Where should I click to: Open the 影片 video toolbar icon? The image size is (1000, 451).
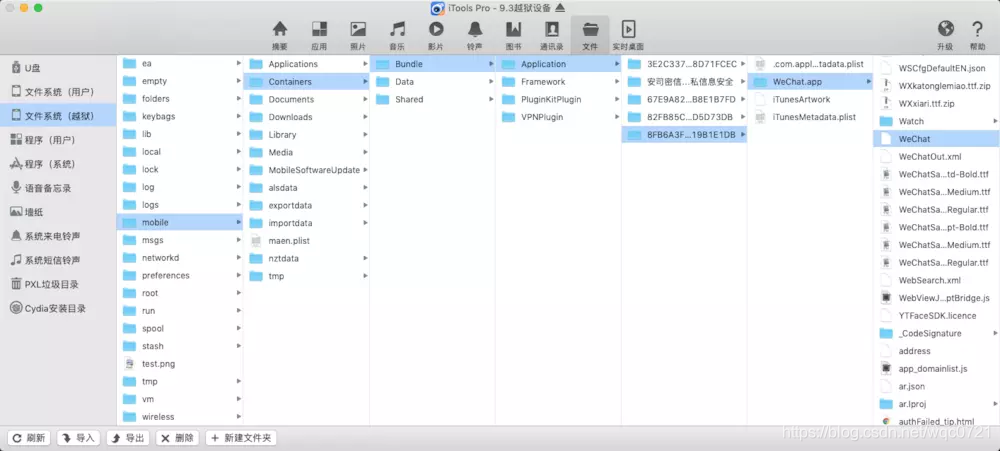pyautogui.click(x=436, y=35)
